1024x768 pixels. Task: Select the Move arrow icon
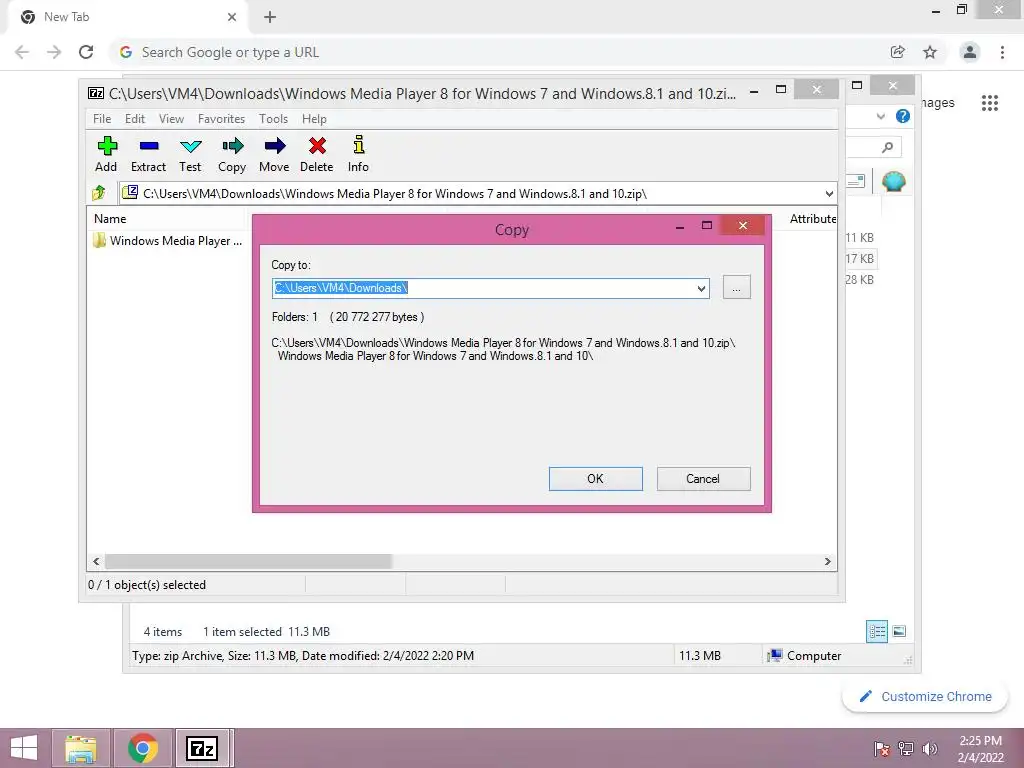[x=274, y=146]
